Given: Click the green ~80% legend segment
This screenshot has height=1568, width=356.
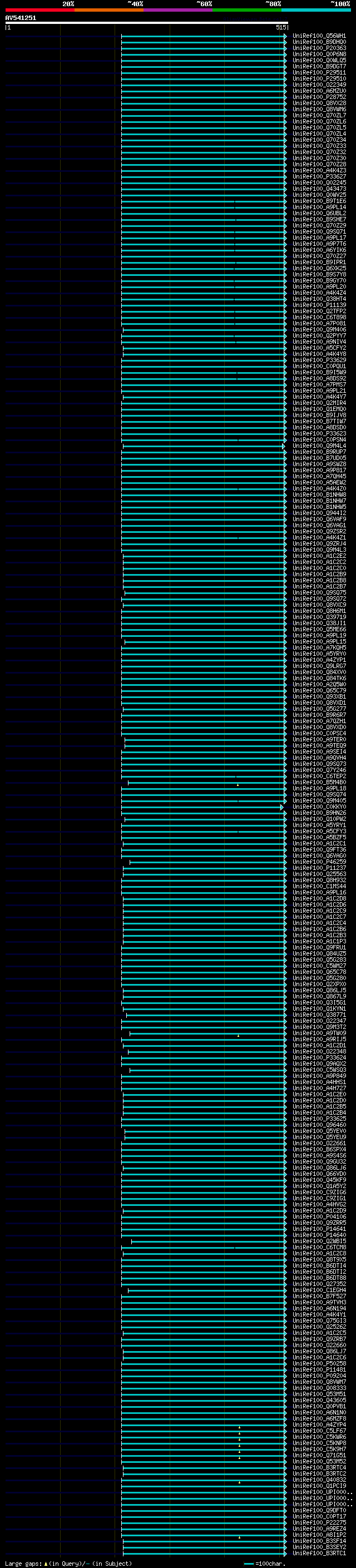Looking at the screenshot, I should coord(247,10).
